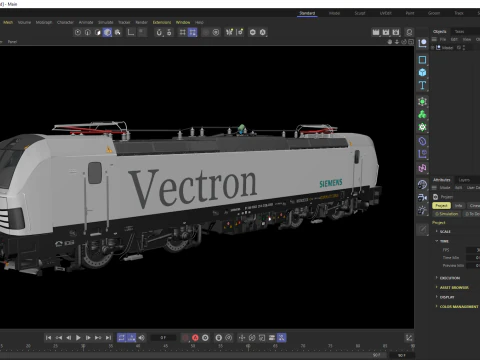
Task: Expand the COLOR MANAGEMENT section
Action: [x=459, y=306]
